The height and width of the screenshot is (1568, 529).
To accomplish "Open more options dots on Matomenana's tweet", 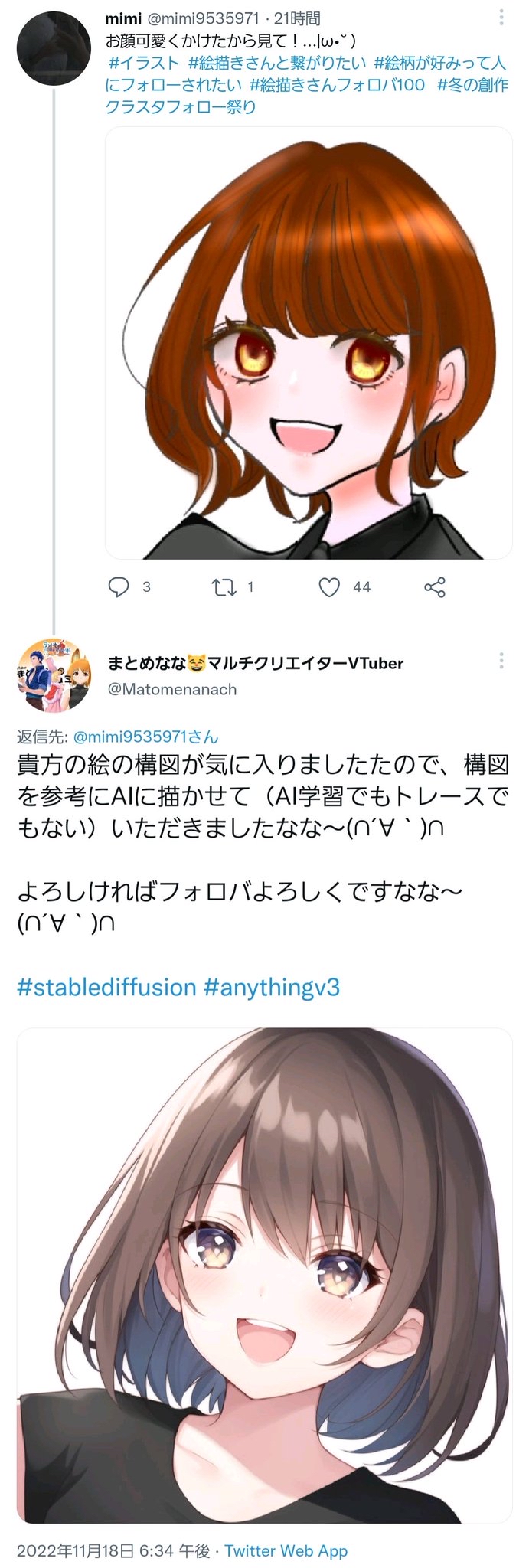I will pyautogui.click(x=501, y=661).
